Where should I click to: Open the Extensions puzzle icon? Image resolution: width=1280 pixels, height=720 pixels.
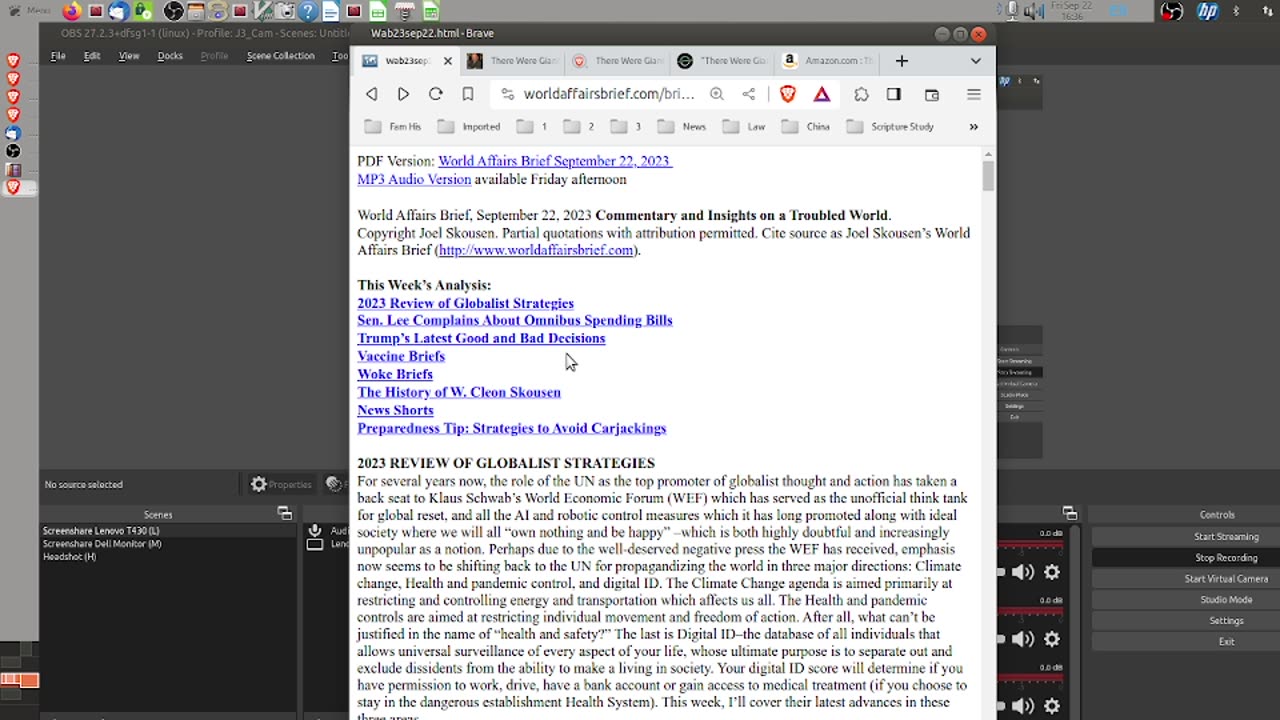coord(861,94)
